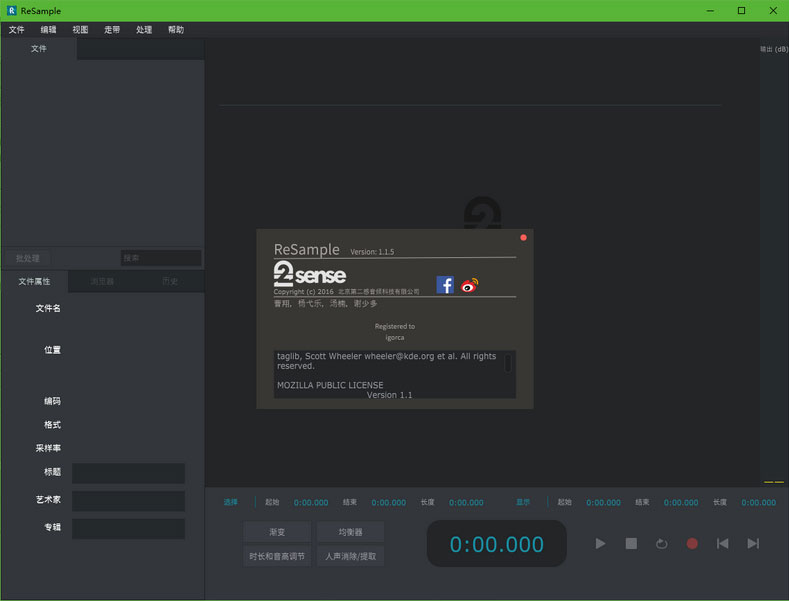Click display 结束 time value 0:00.000
Screen dimensions: 789x601
pyautogui.click(x=681, y=502)
